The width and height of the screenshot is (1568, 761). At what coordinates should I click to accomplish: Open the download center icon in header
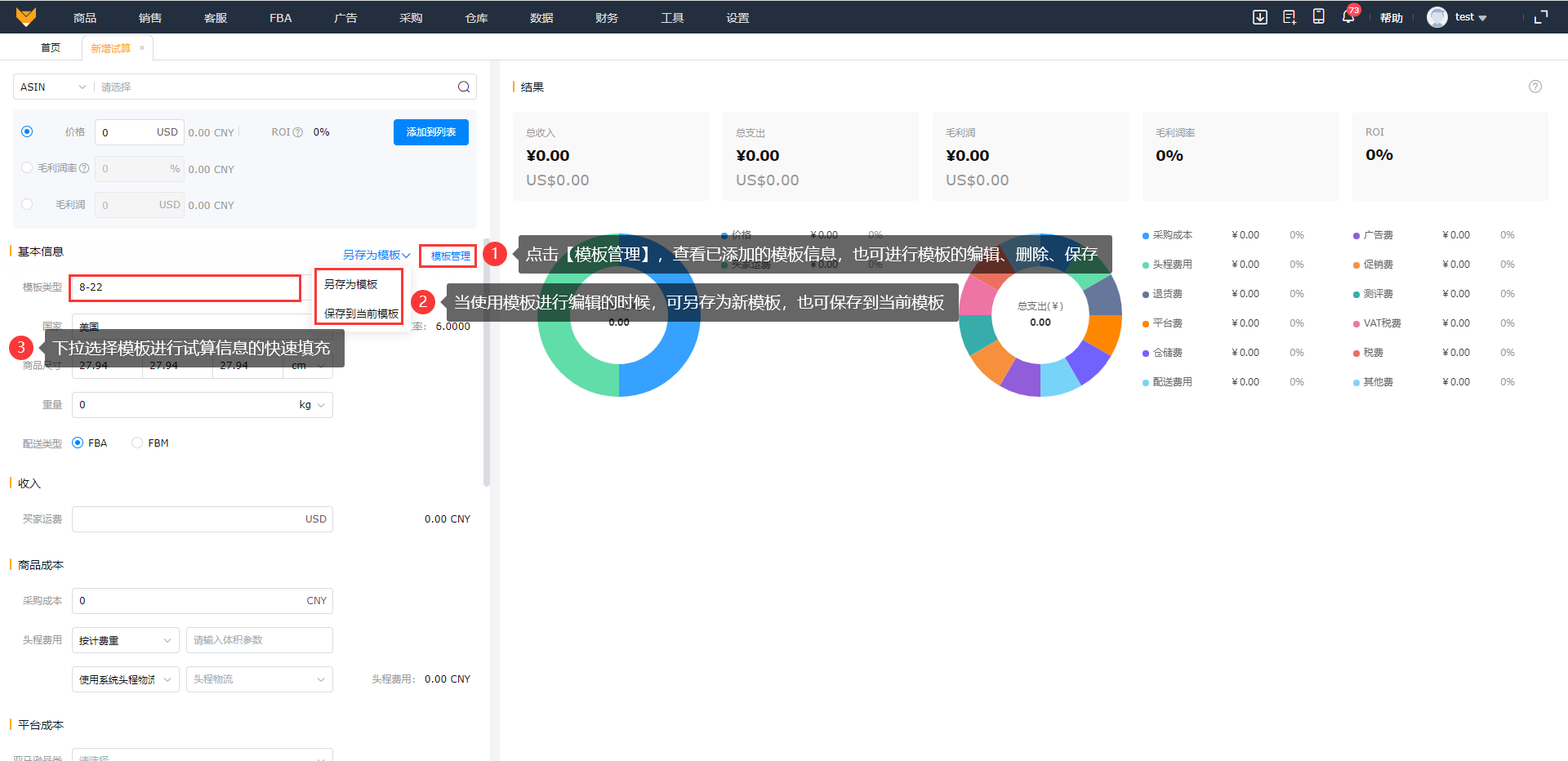[x=1260, y=17]
